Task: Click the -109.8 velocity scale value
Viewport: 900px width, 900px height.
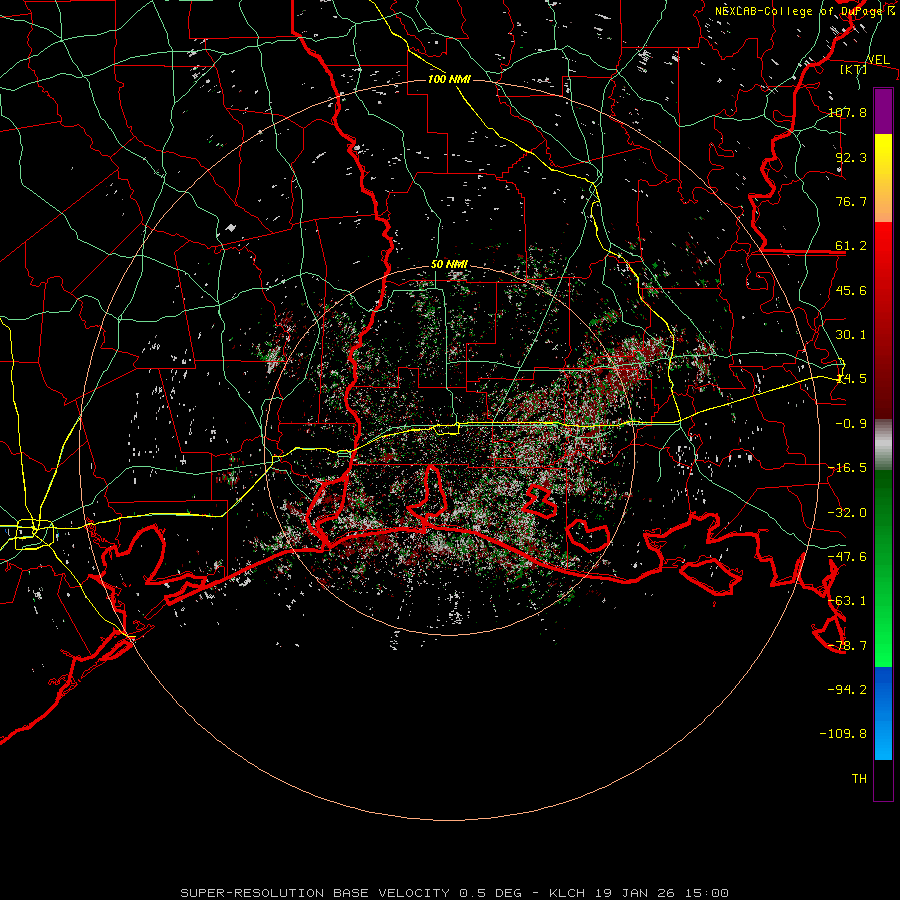Action: (843, 734)
